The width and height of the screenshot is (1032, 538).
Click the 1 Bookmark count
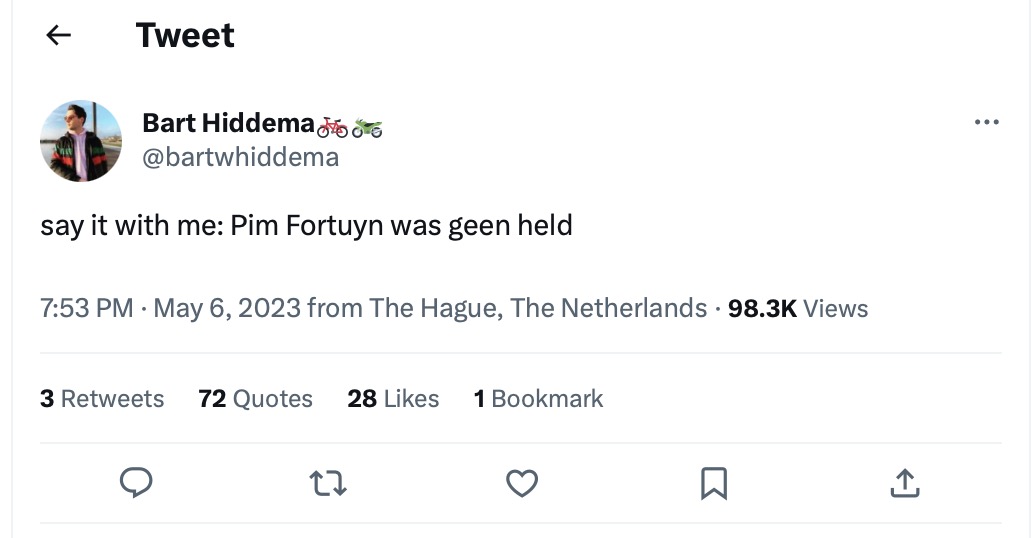tap(538, 398)
